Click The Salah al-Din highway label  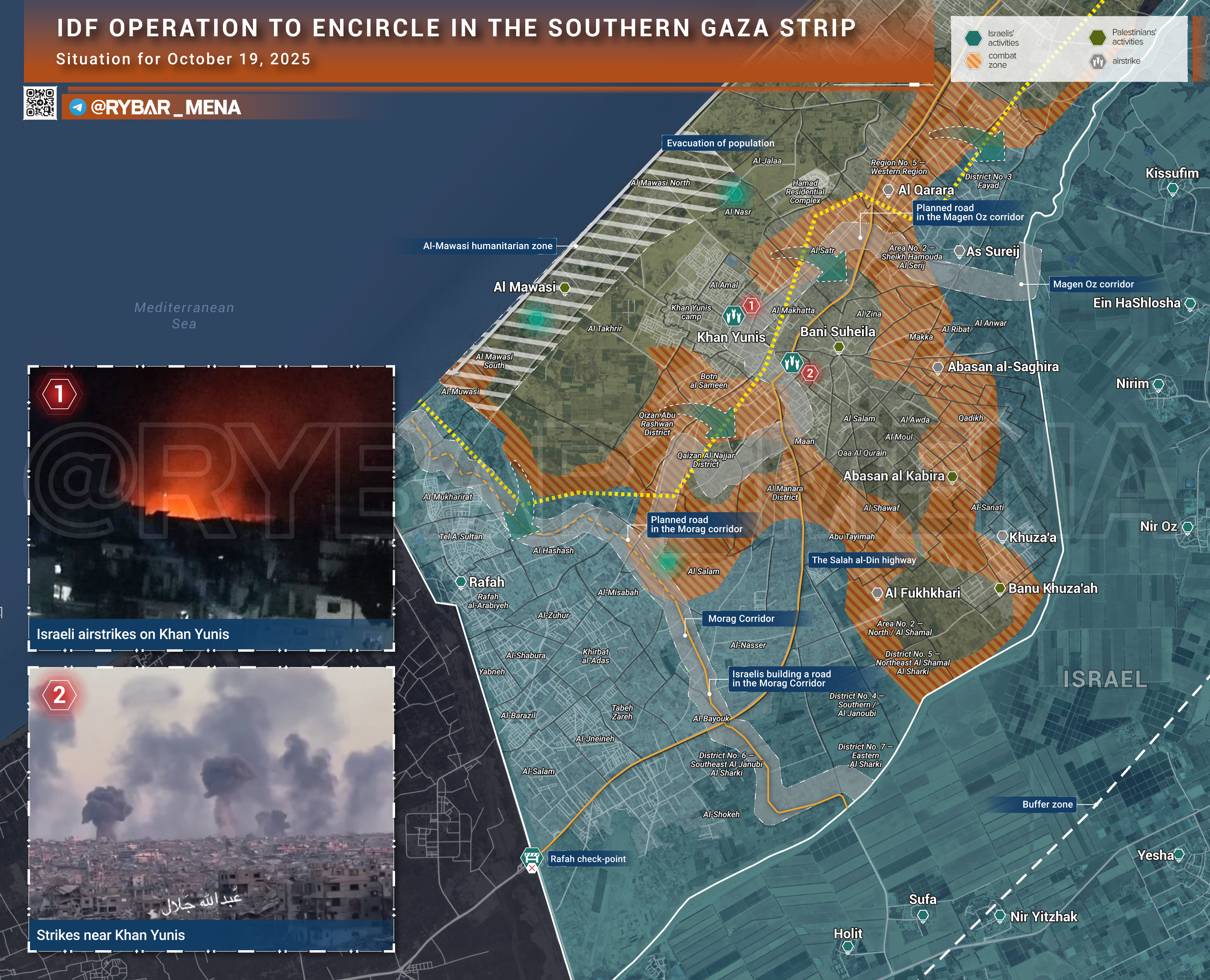pos(863,560)
